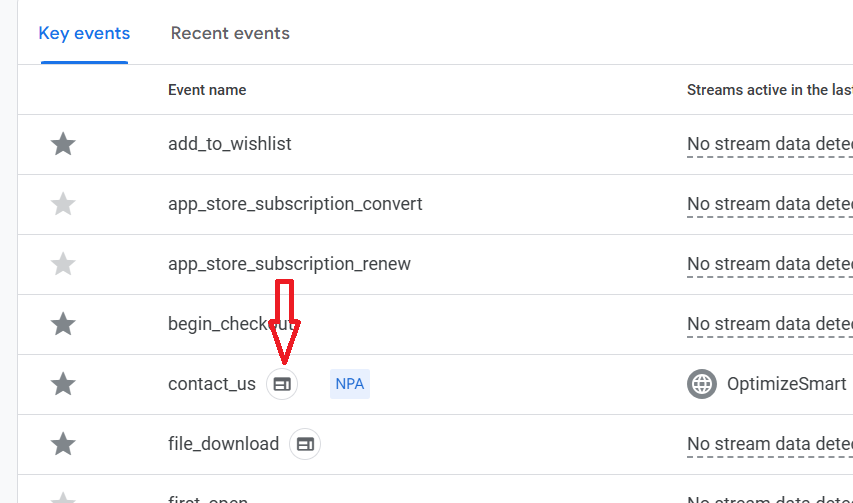Click the file_download event name
Screen dimensions: 853x503
(x=223, y=444)
